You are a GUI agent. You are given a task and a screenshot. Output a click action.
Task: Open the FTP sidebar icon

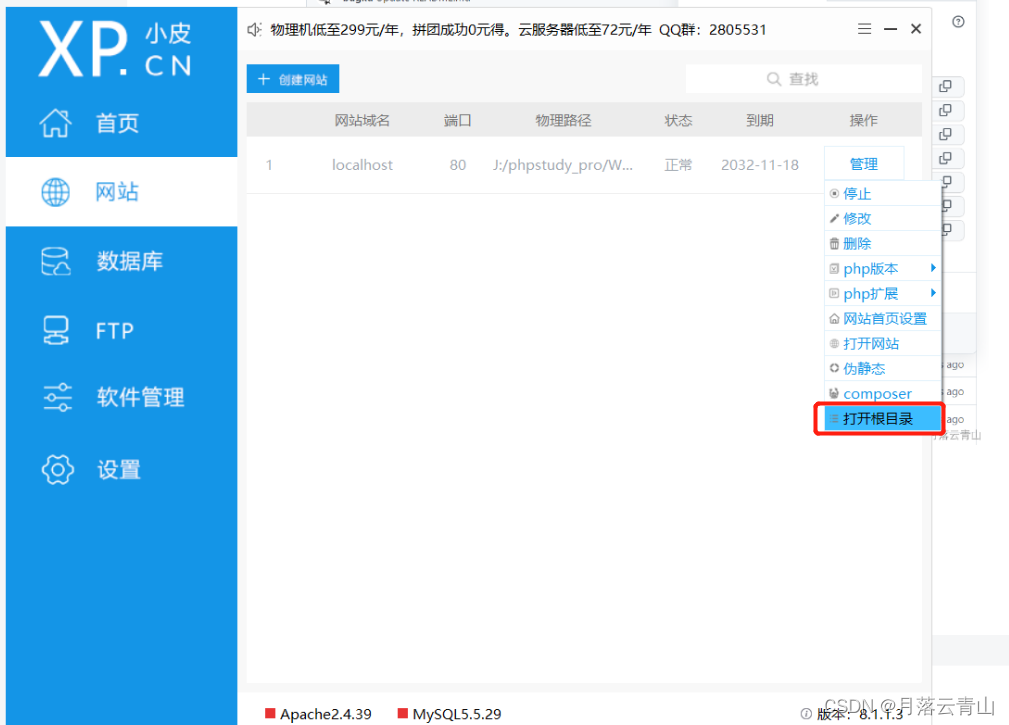tap(57, 329)
